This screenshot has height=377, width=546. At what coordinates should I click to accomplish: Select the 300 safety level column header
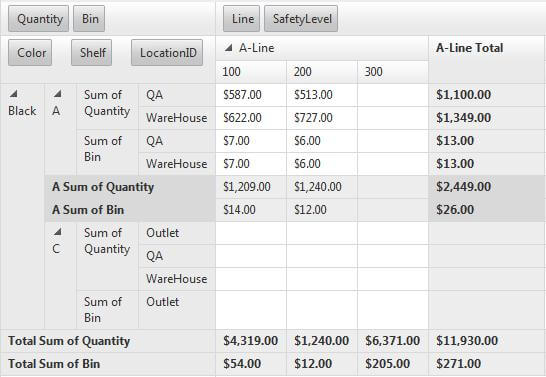[393, 72]
